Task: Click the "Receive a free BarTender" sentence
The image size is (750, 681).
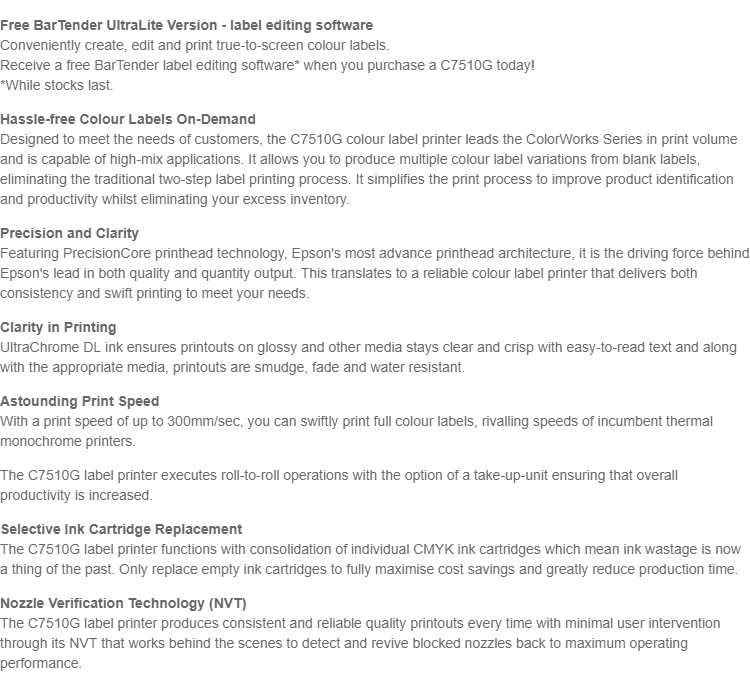Action: click(x=267, y=64)
